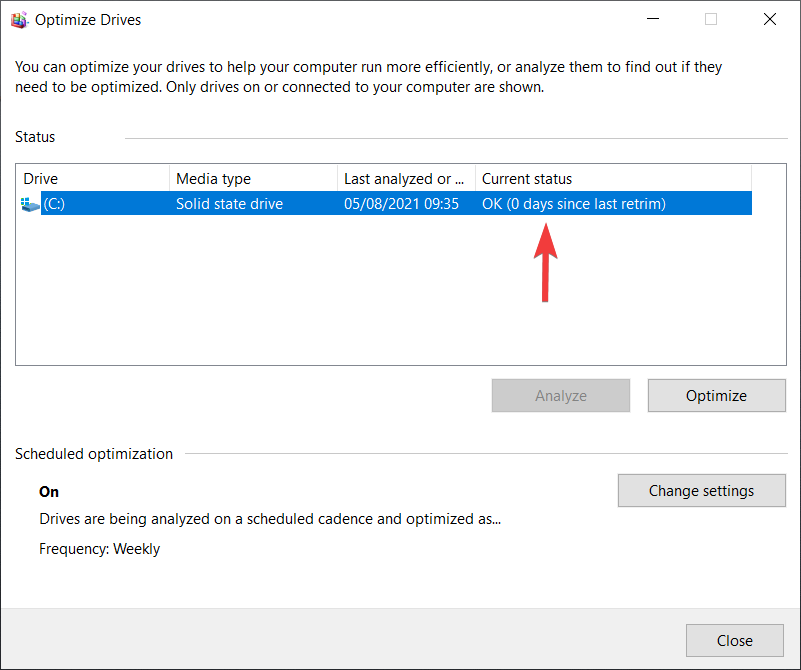
Task: Select the C: drive icon in list
Action: click(30, 204)
